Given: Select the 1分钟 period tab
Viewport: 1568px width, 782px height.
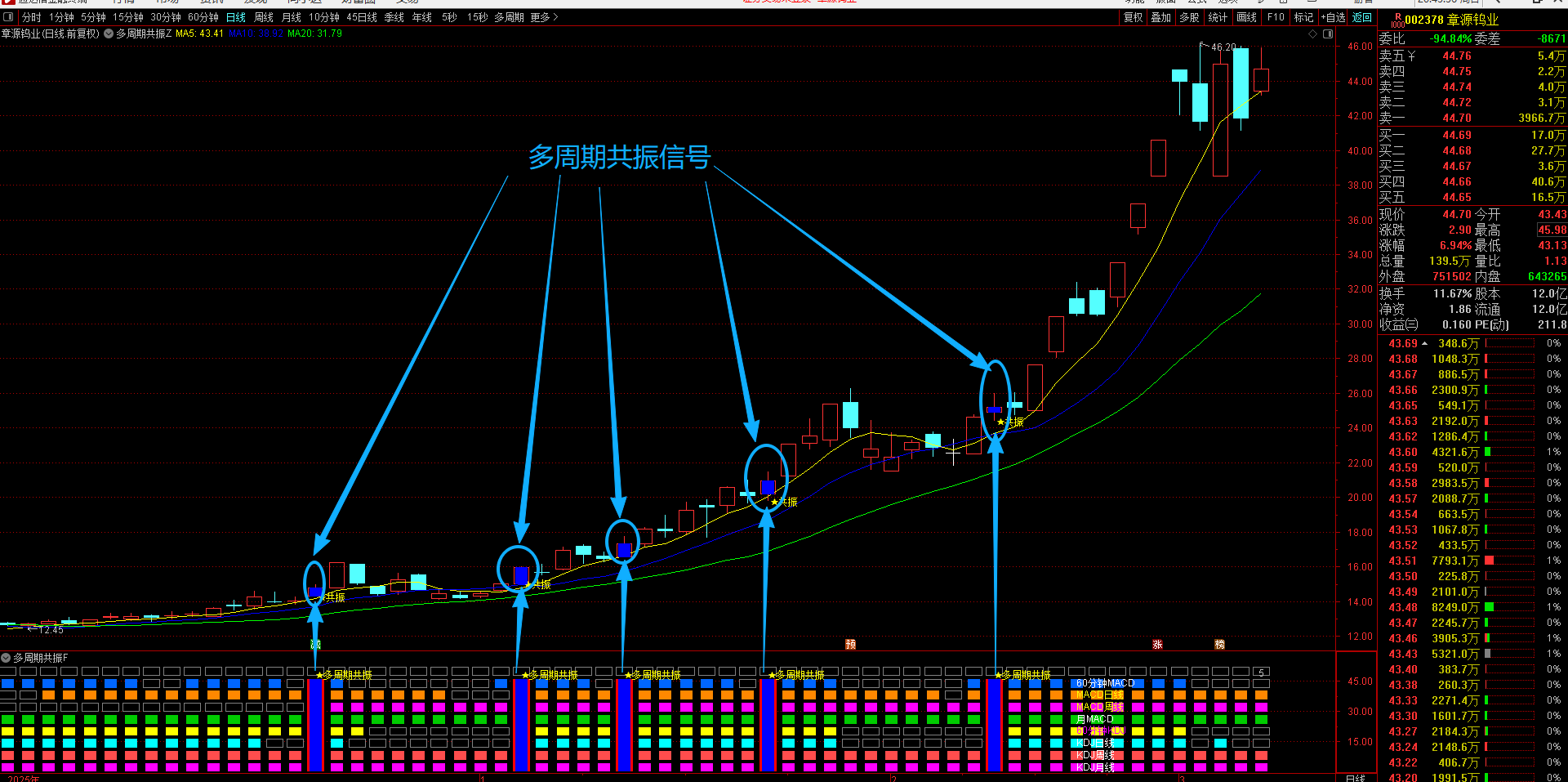Looking at the screenshot, I should 61,17.
